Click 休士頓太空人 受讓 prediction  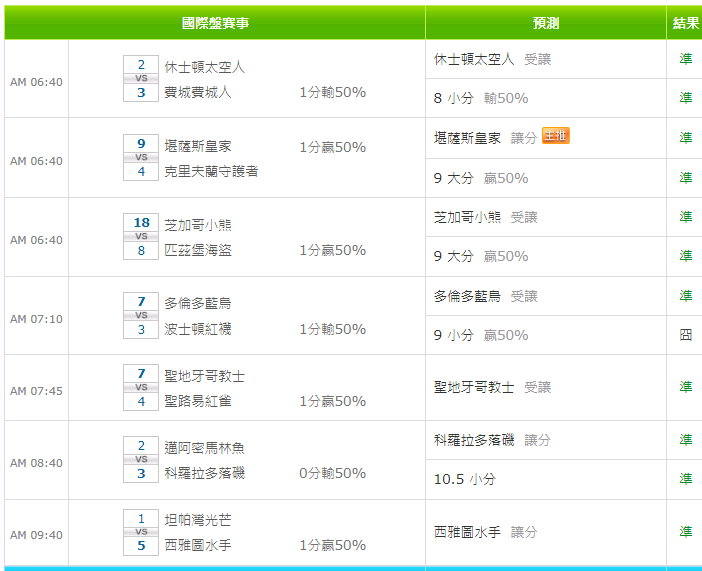click(x=492, y=59)
